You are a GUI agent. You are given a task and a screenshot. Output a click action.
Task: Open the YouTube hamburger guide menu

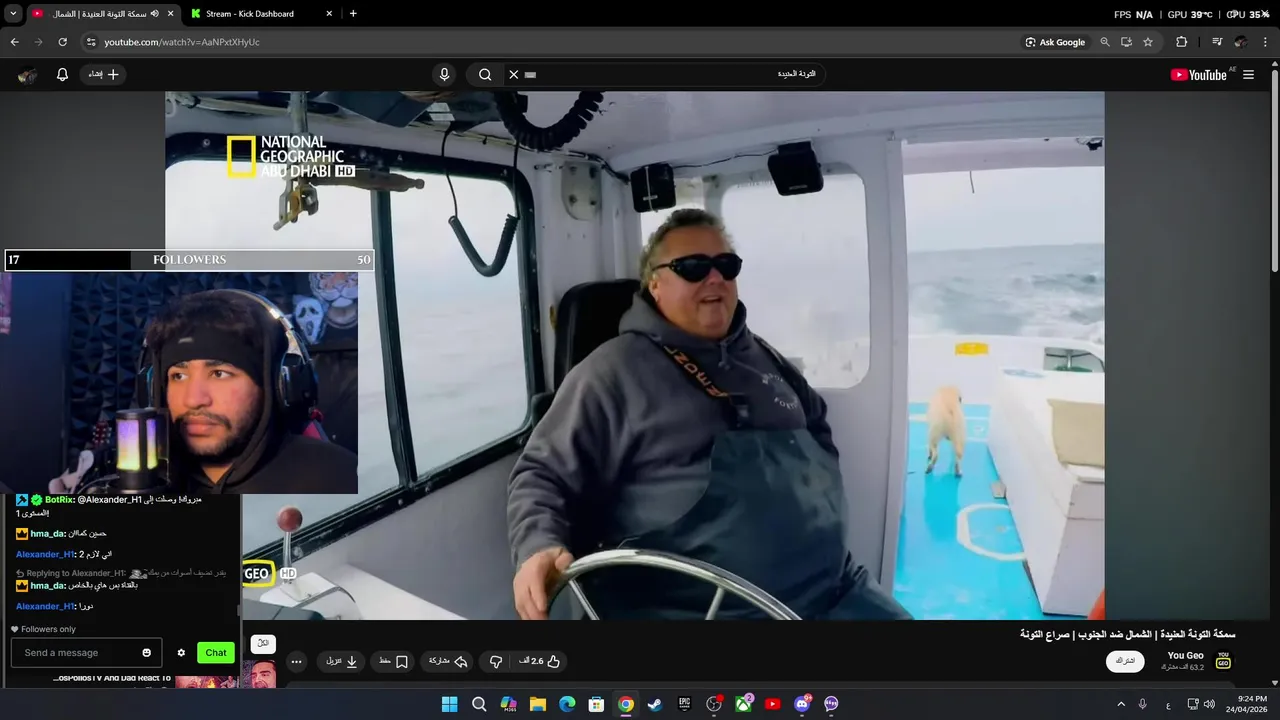pyautogui.click(x=1248, y=75)
